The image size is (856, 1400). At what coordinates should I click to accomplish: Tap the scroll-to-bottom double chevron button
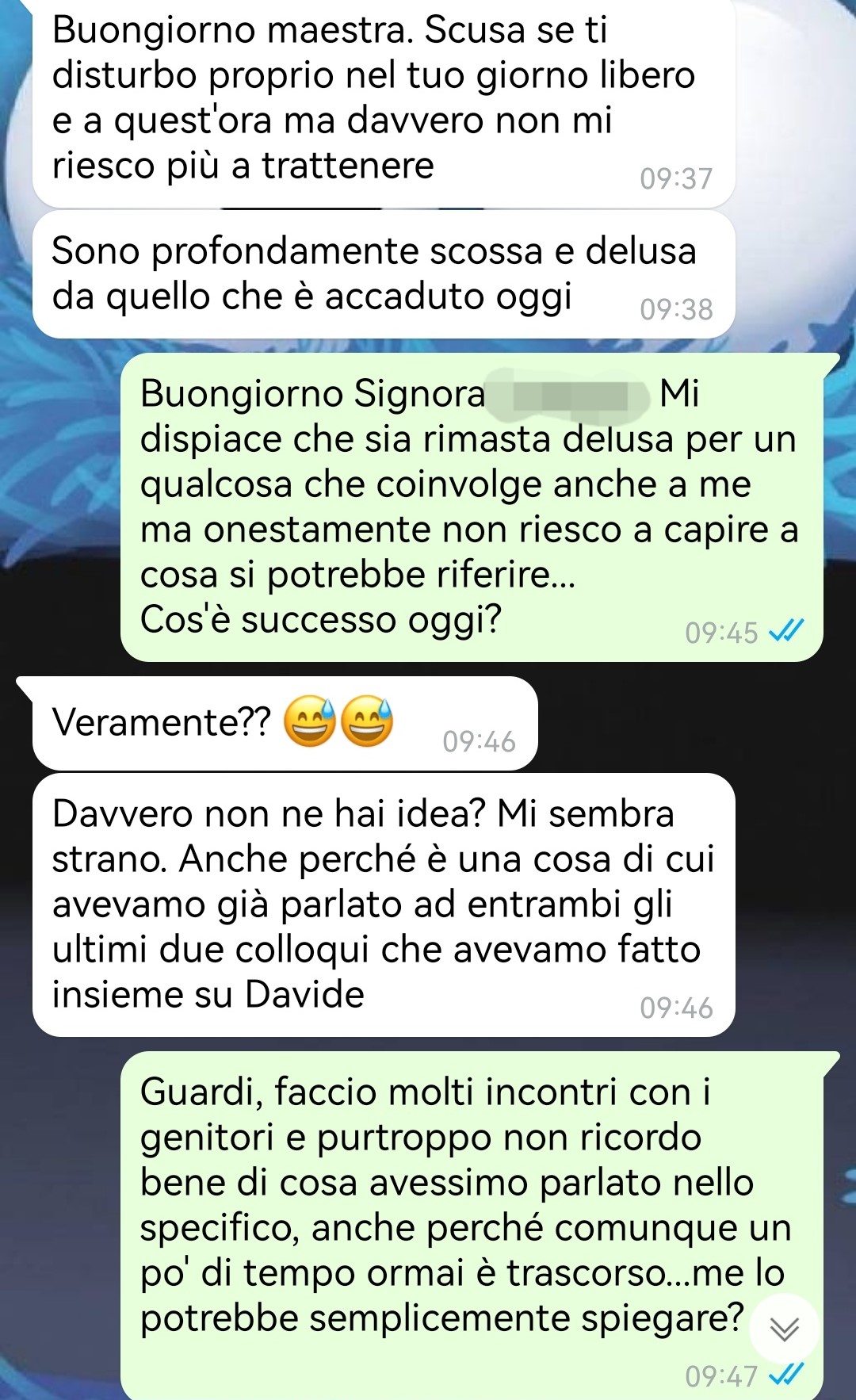point(784,1329)
